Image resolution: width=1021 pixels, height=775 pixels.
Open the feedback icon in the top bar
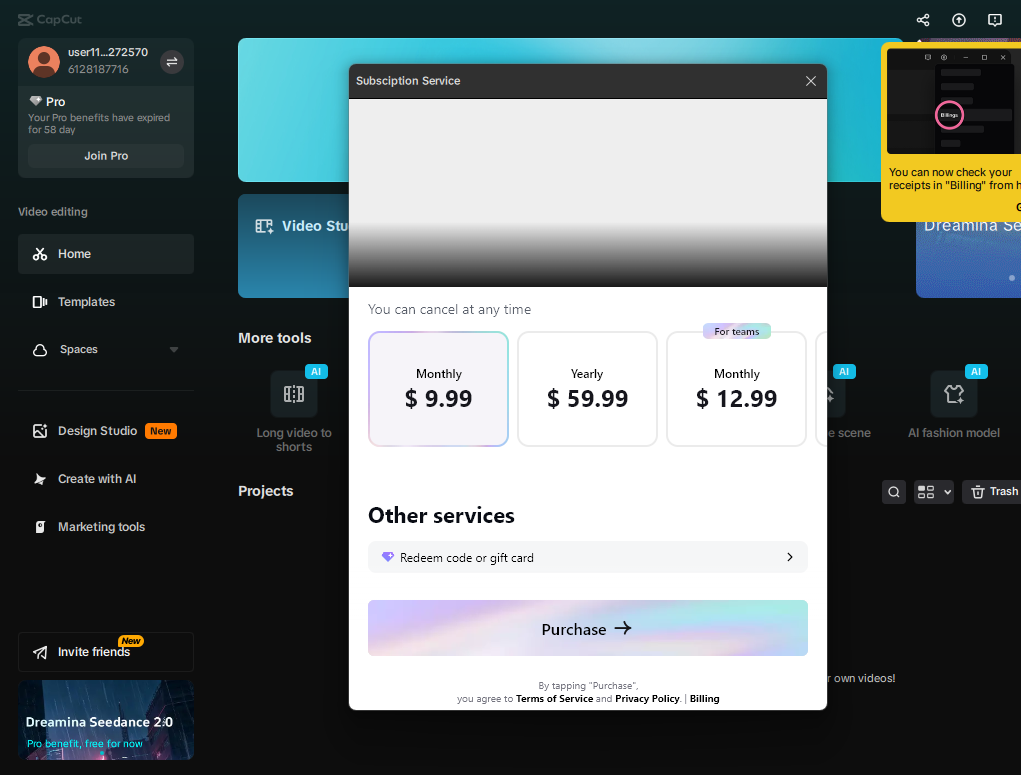tap(994, 20)
